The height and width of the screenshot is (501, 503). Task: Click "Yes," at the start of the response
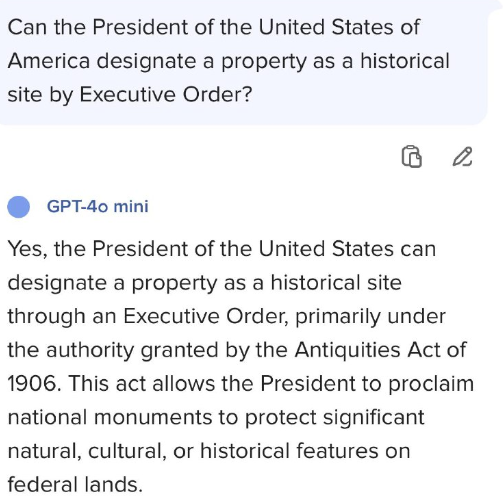pyautogui.click(x=28, y=249)
